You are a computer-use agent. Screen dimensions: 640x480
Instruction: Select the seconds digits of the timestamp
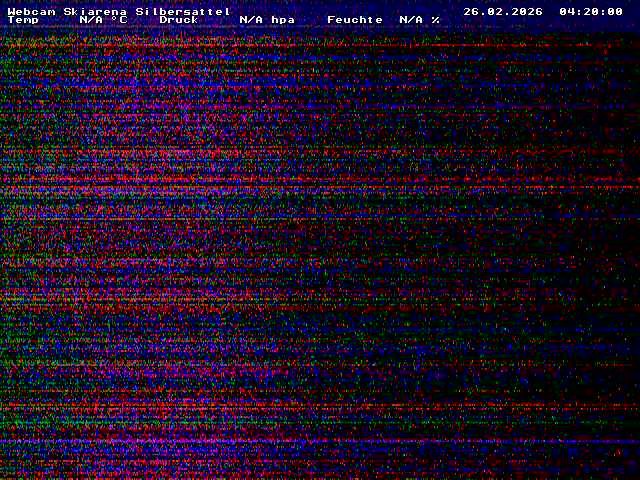coord(615,11)
